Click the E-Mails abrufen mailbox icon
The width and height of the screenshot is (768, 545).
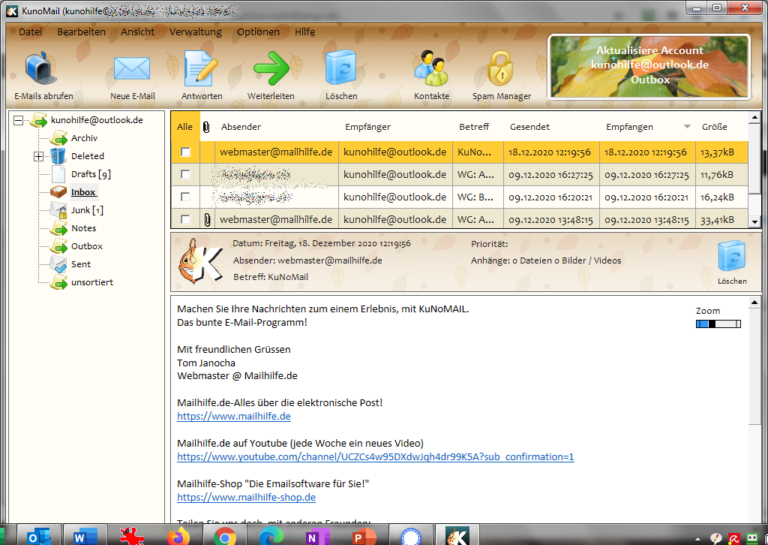[43, 70]
